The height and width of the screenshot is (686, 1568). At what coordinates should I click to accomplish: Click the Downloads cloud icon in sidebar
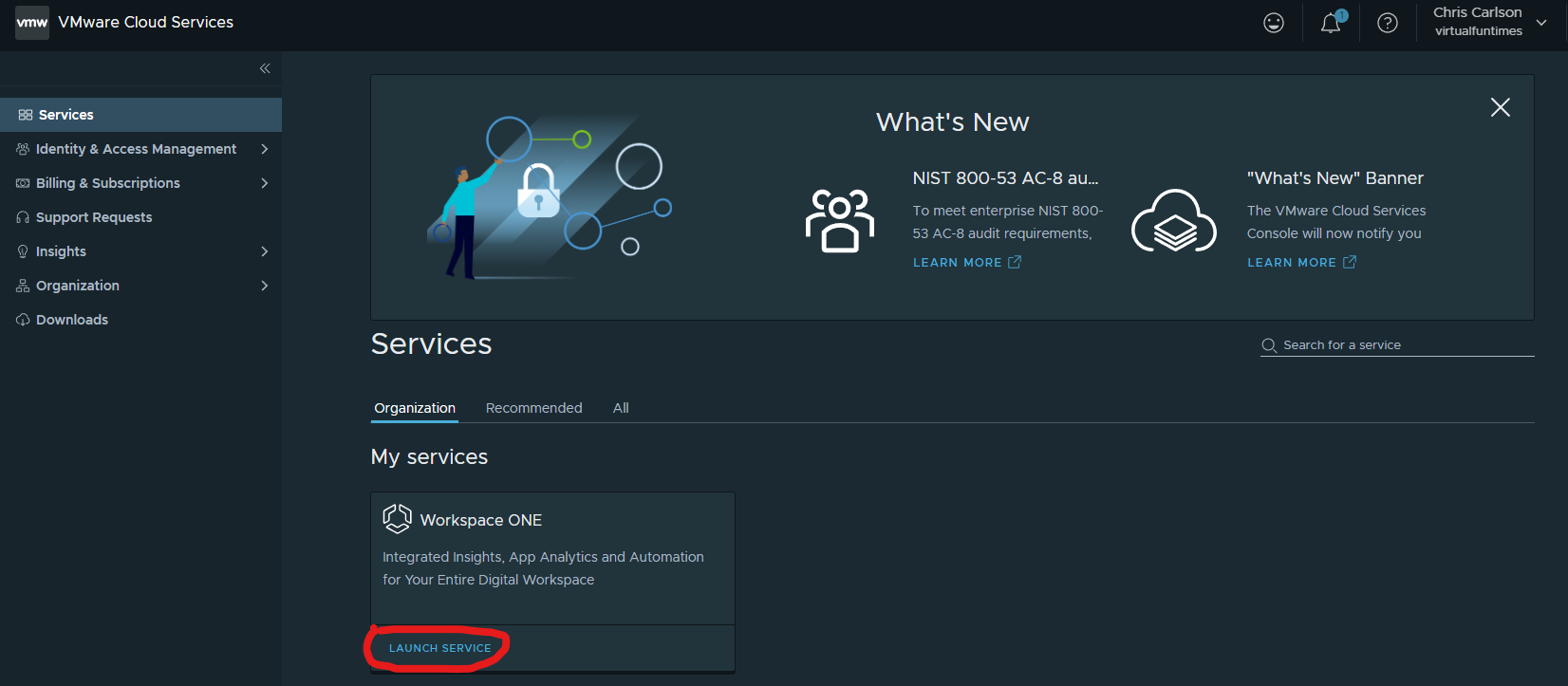coord(23,320)
